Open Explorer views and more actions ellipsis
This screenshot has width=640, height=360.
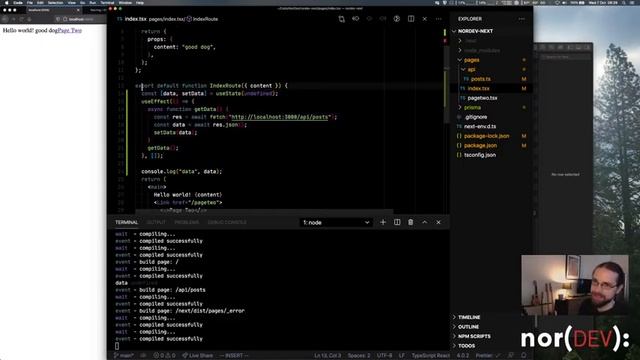coord(521,19)
